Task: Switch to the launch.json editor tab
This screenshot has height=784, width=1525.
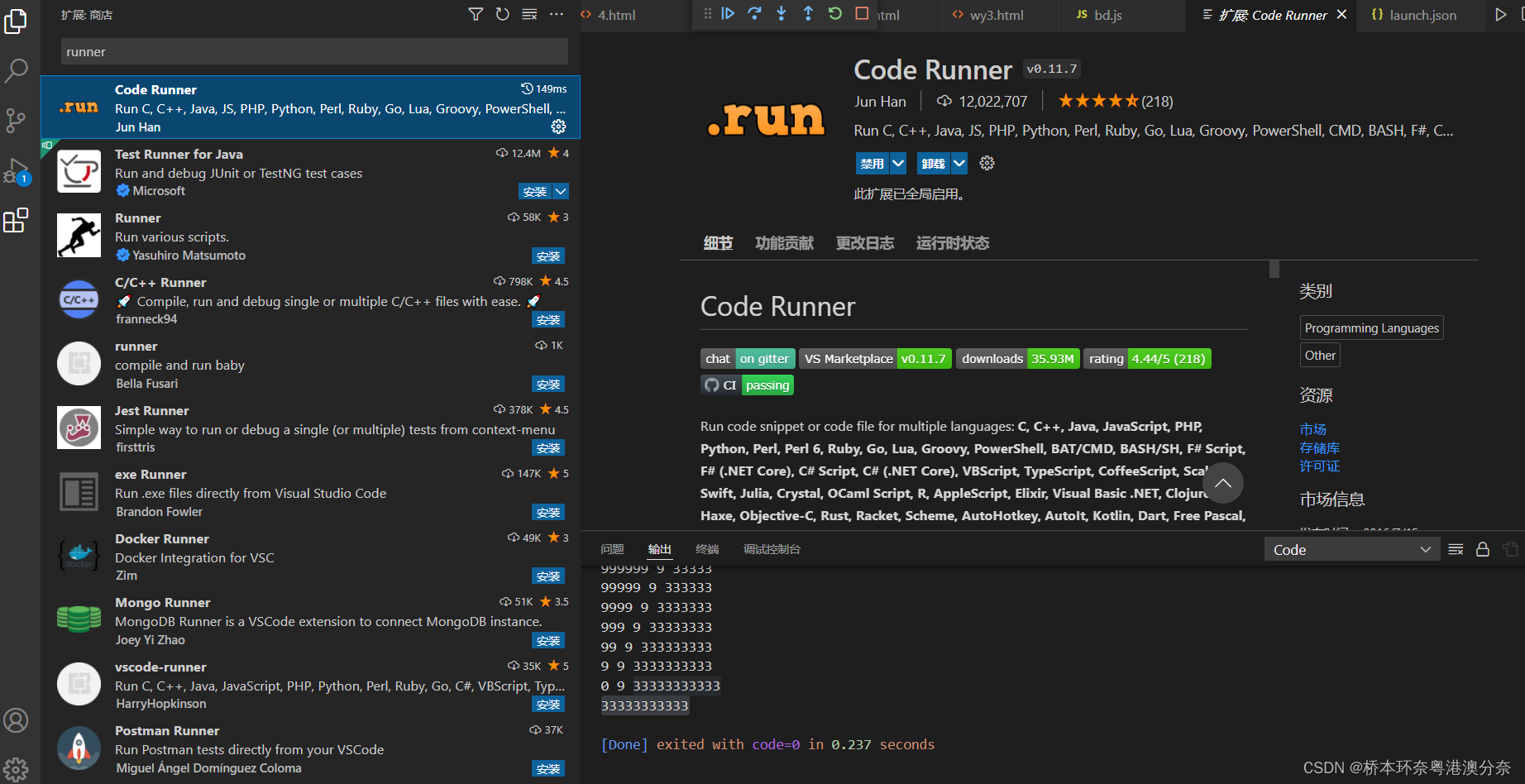Action: (1422, 15)
